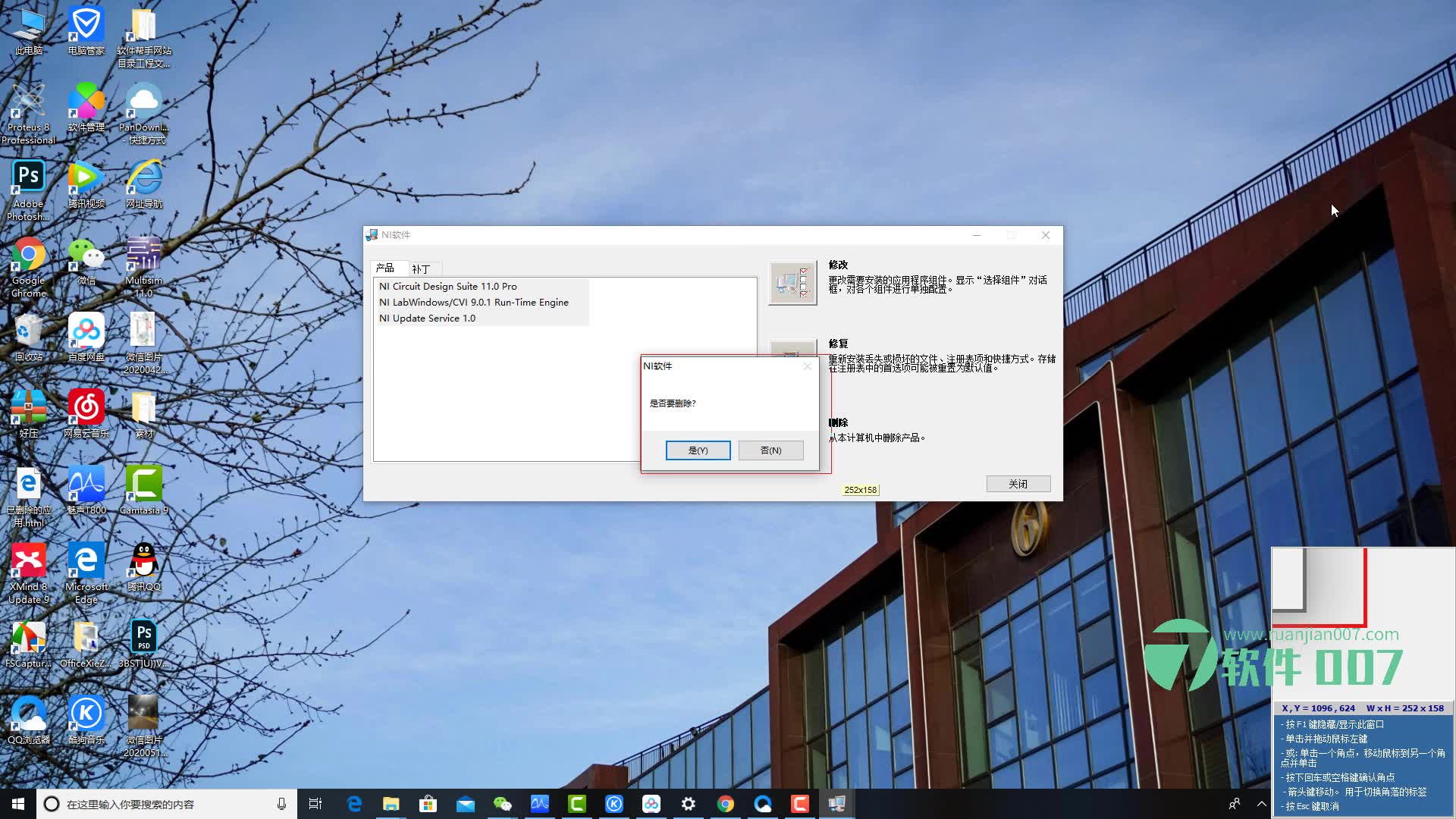Screen dimensions: 1456x819
Task: Confirm deletion with 是(Y) button
Action: click(x=698, y=450)
